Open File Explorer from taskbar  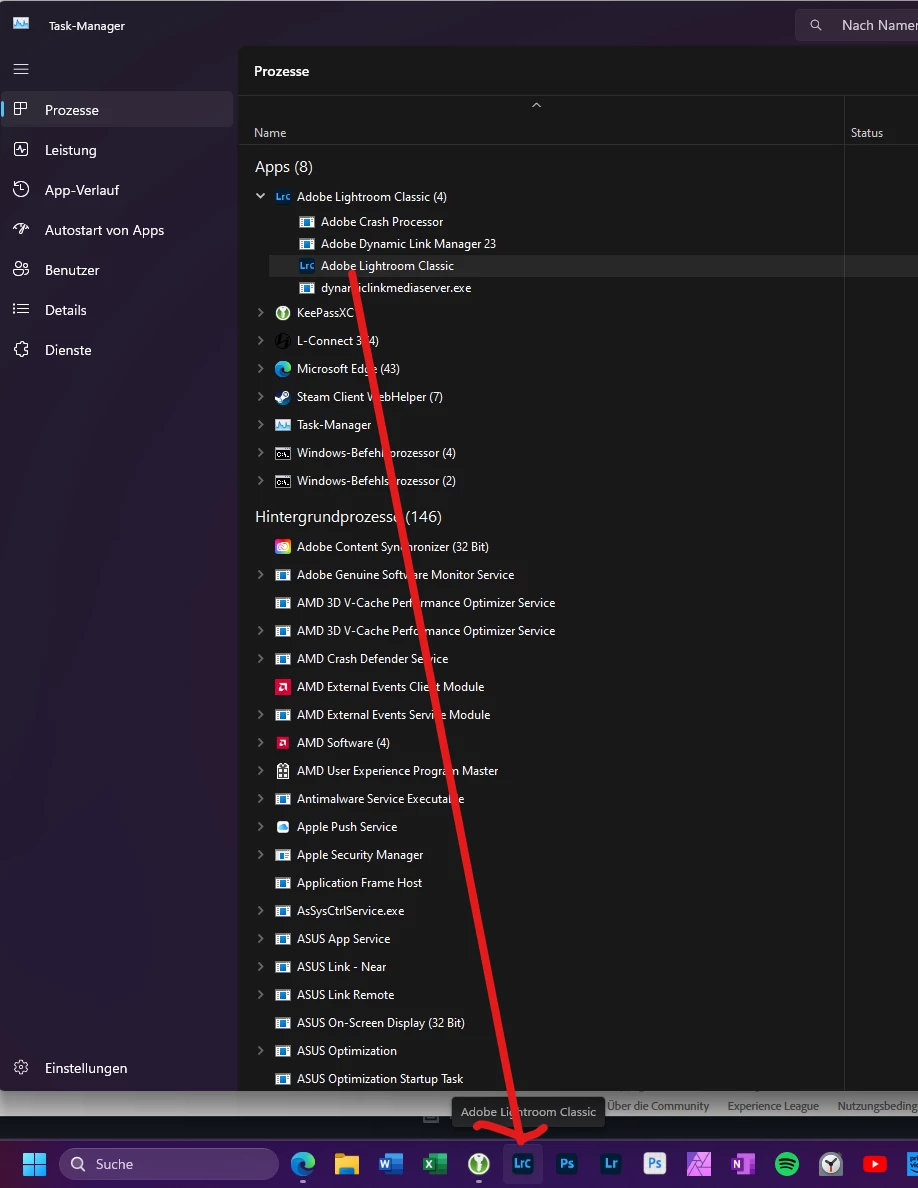pos(347,1164)
